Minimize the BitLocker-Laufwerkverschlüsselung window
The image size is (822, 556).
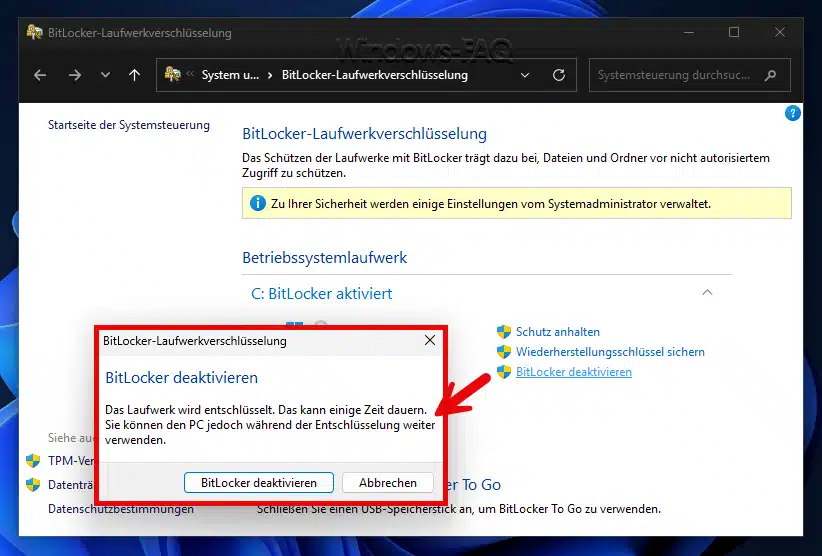coord(689,32)
